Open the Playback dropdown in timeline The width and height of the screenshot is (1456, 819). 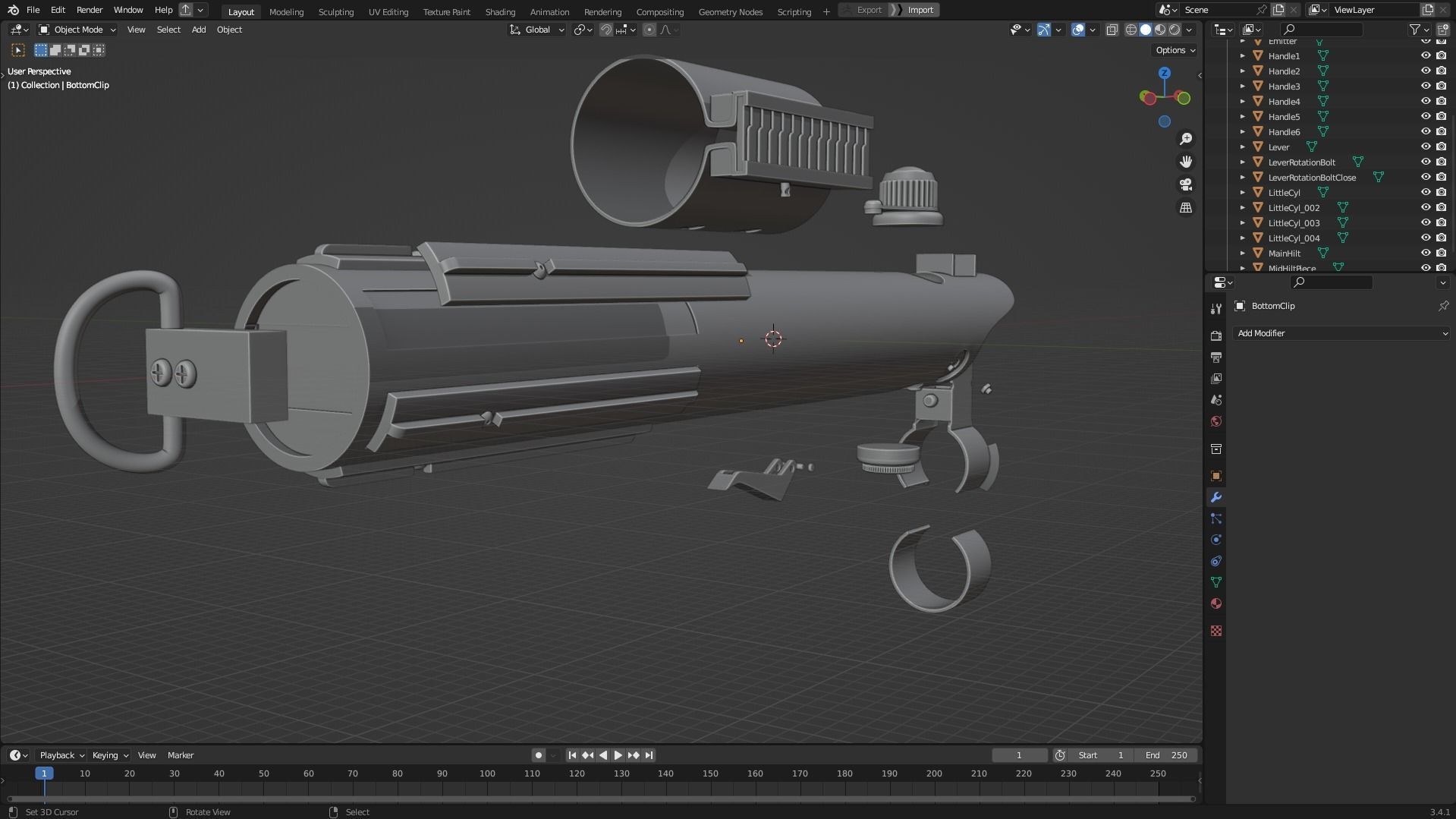pyautogui.click(x=62, y=755)
